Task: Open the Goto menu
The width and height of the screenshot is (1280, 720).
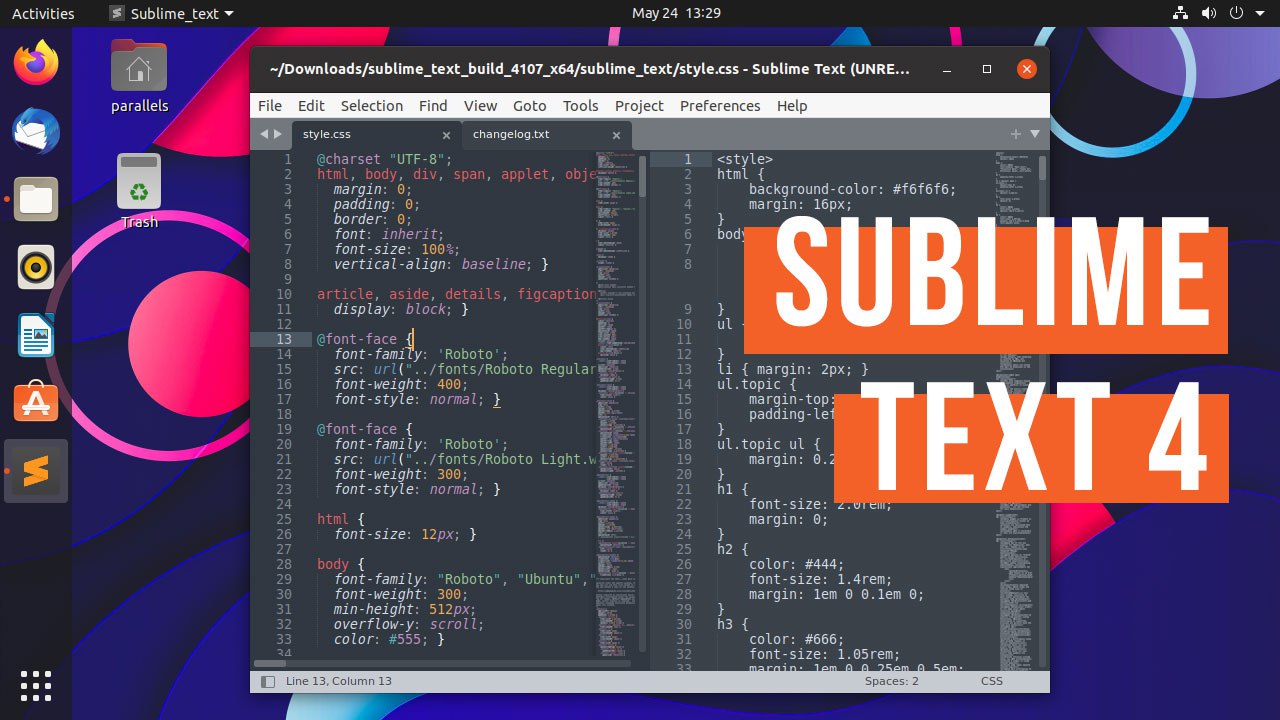Action: pos(530,105)
